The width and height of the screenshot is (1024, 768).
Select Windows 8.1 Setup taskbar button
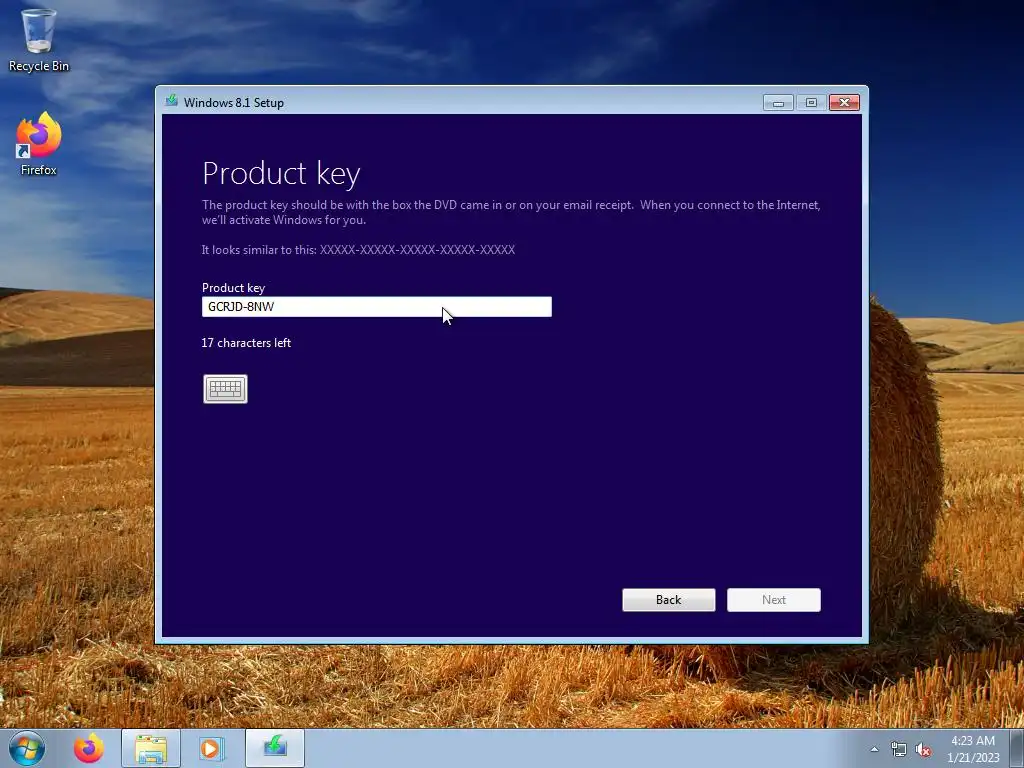[275, 748]
